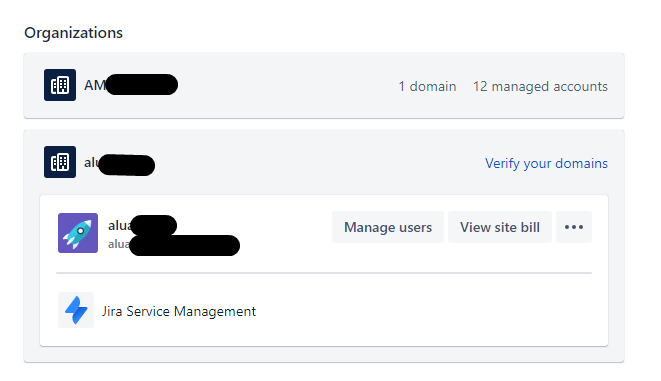The height and width of the screenshot is (381, 661).
Task: Click the Organizations heading
Action: [73, 33]
